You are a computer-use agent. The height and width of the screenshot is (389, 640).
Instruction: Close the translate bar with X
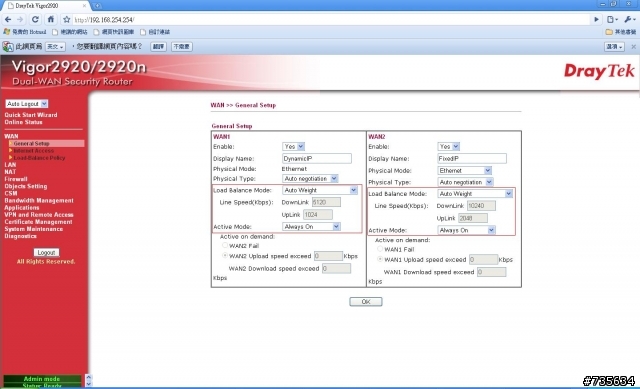pyautogui.click(x=633, y=47)
